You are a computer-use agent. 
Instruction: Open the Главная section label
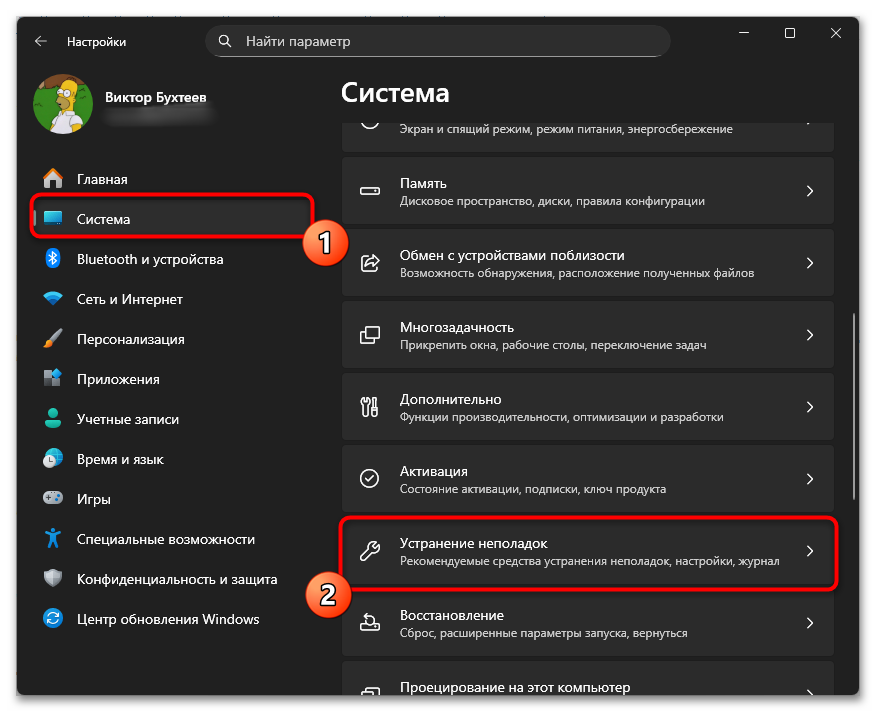pos(102,179)
